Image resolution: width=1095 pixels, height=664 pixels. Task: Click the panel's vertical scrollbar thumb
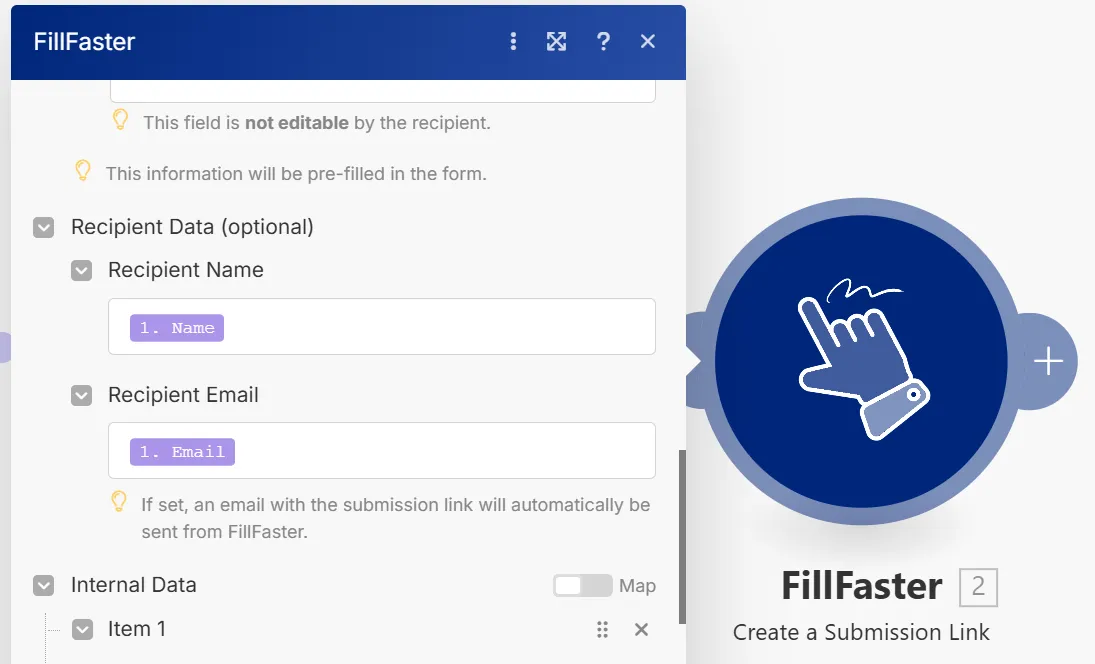coord(682,537)
